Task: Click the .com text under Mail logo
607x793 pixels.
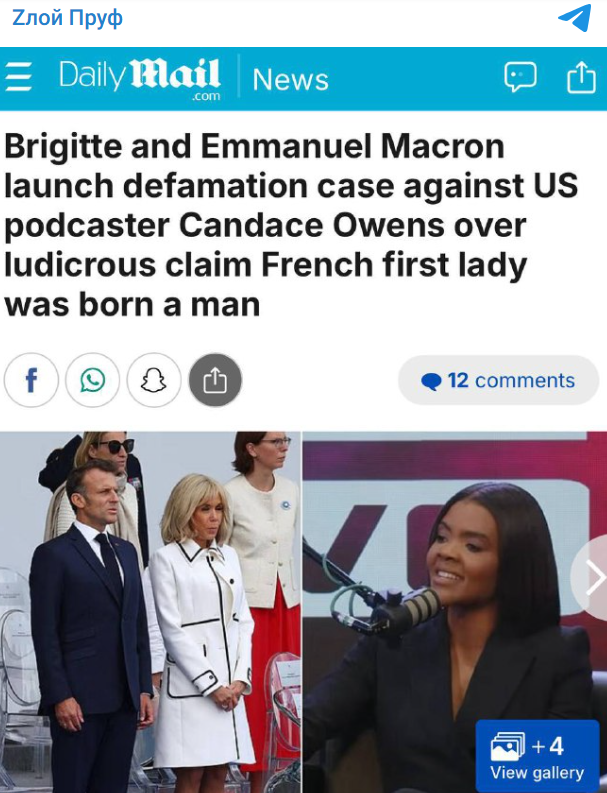Action: (206, 96)
